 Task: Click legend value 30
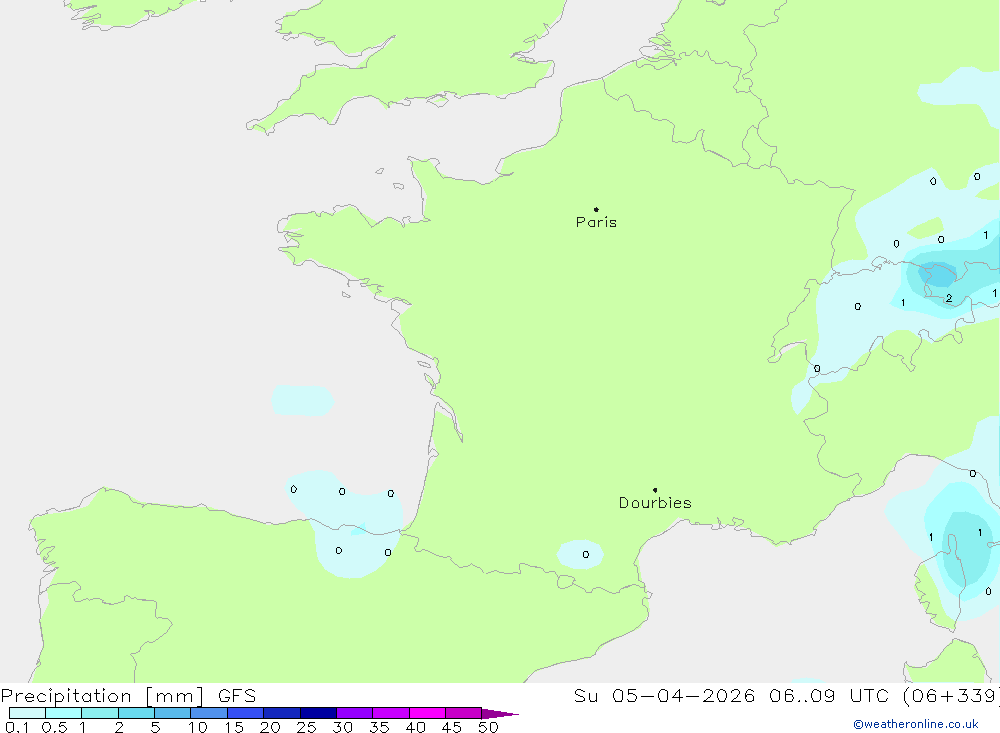click(342, 727)
